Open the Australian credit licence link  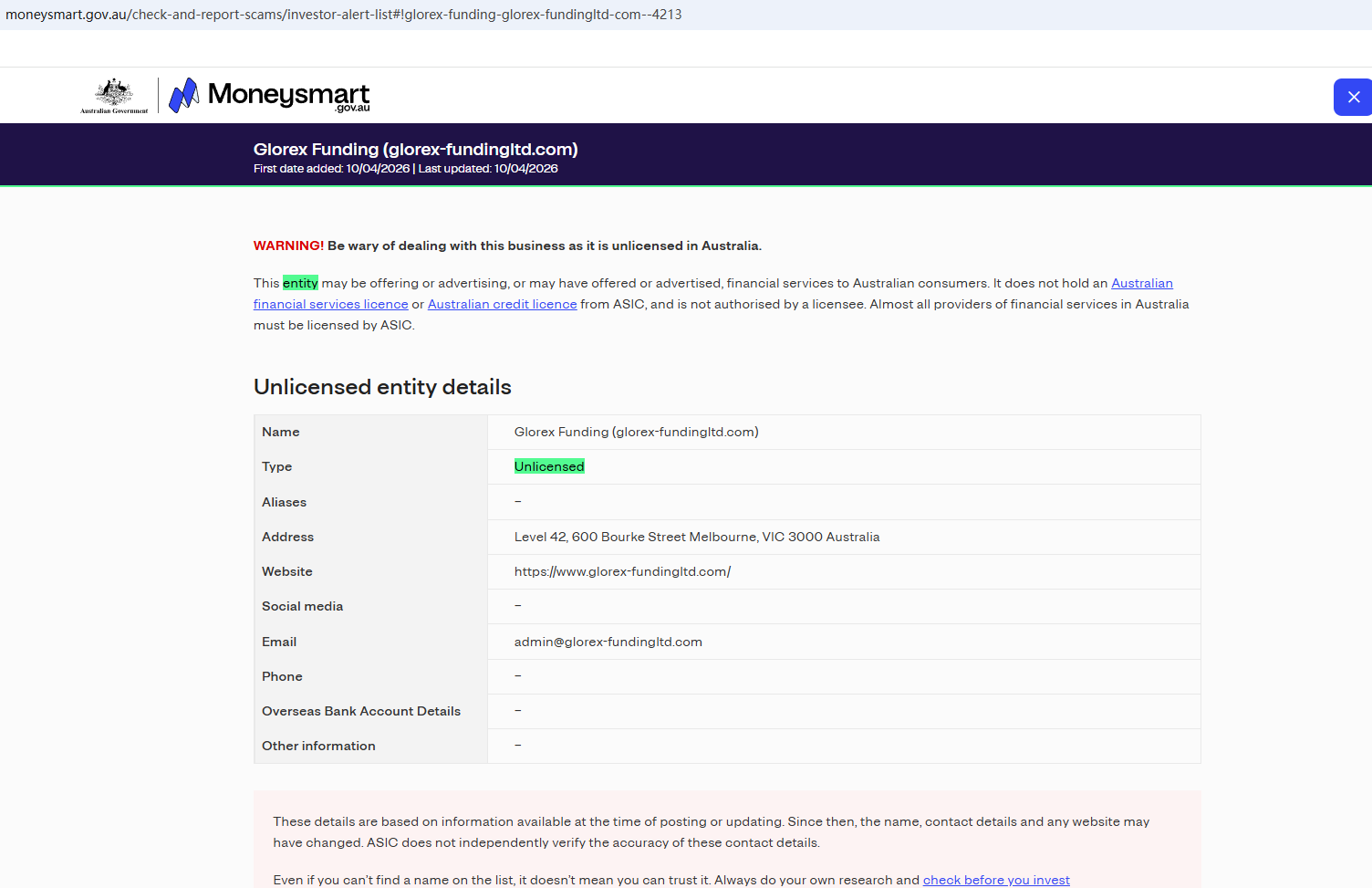502,304
